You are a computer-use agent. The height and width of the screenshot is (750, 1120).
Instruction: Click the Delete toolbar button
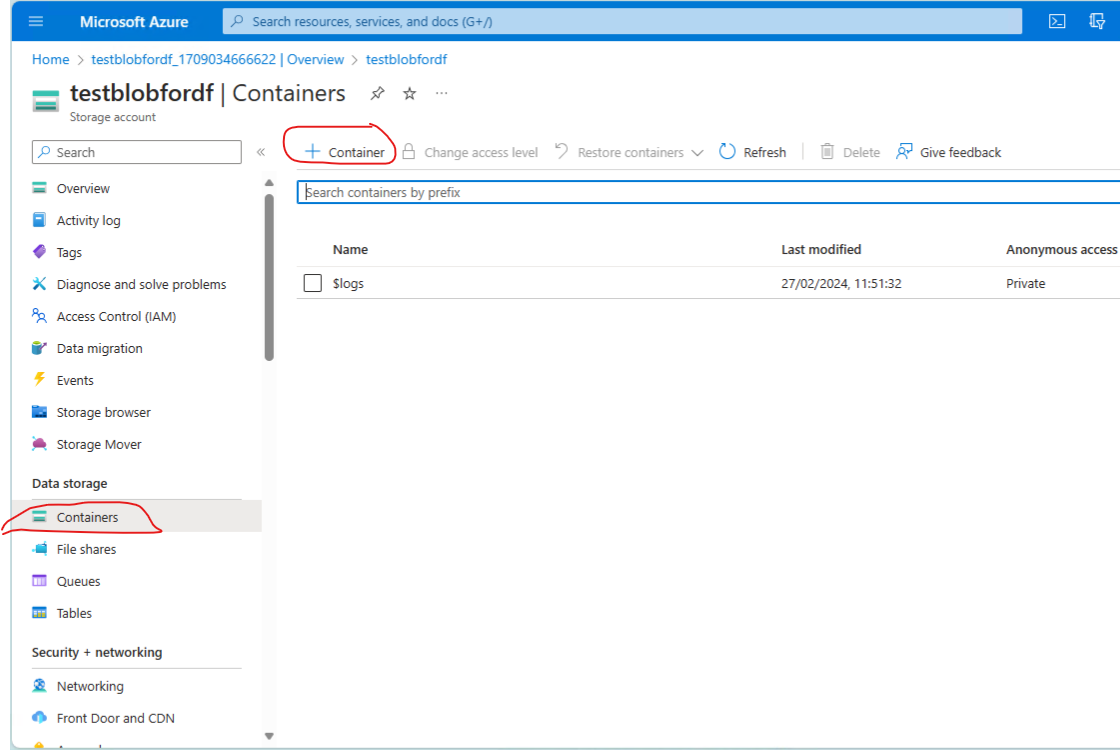pyautogui.click(x=849, y=152)
